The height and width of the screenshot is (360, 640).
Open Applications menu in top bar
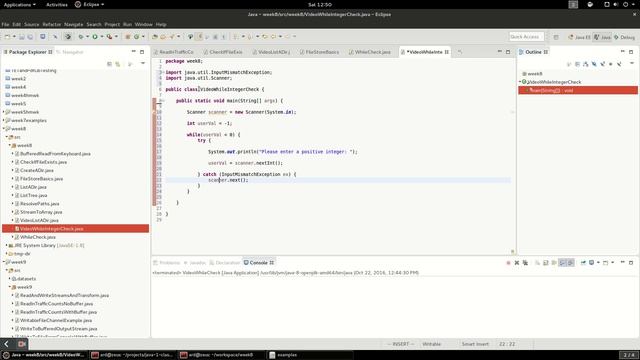20,4
